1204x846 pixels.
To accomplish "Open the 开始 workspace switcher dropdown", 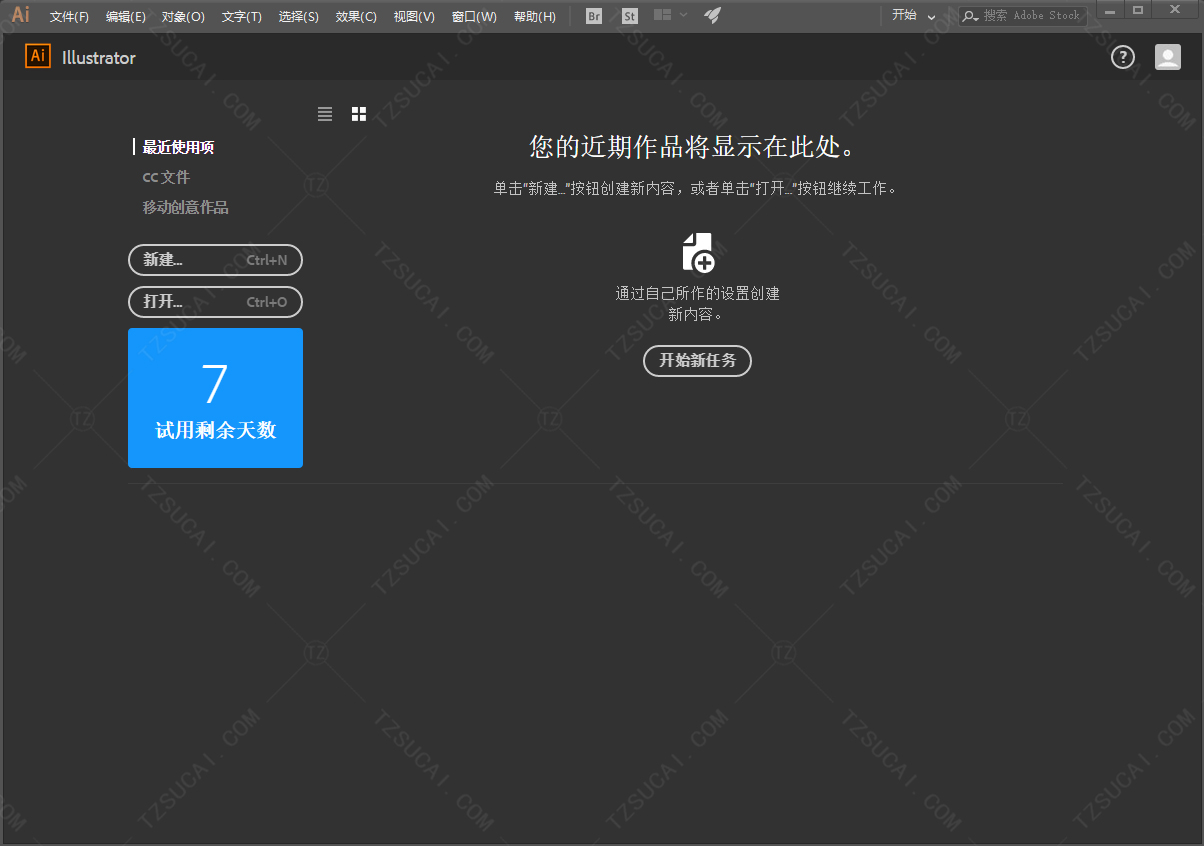I will [x=914, y=16].
